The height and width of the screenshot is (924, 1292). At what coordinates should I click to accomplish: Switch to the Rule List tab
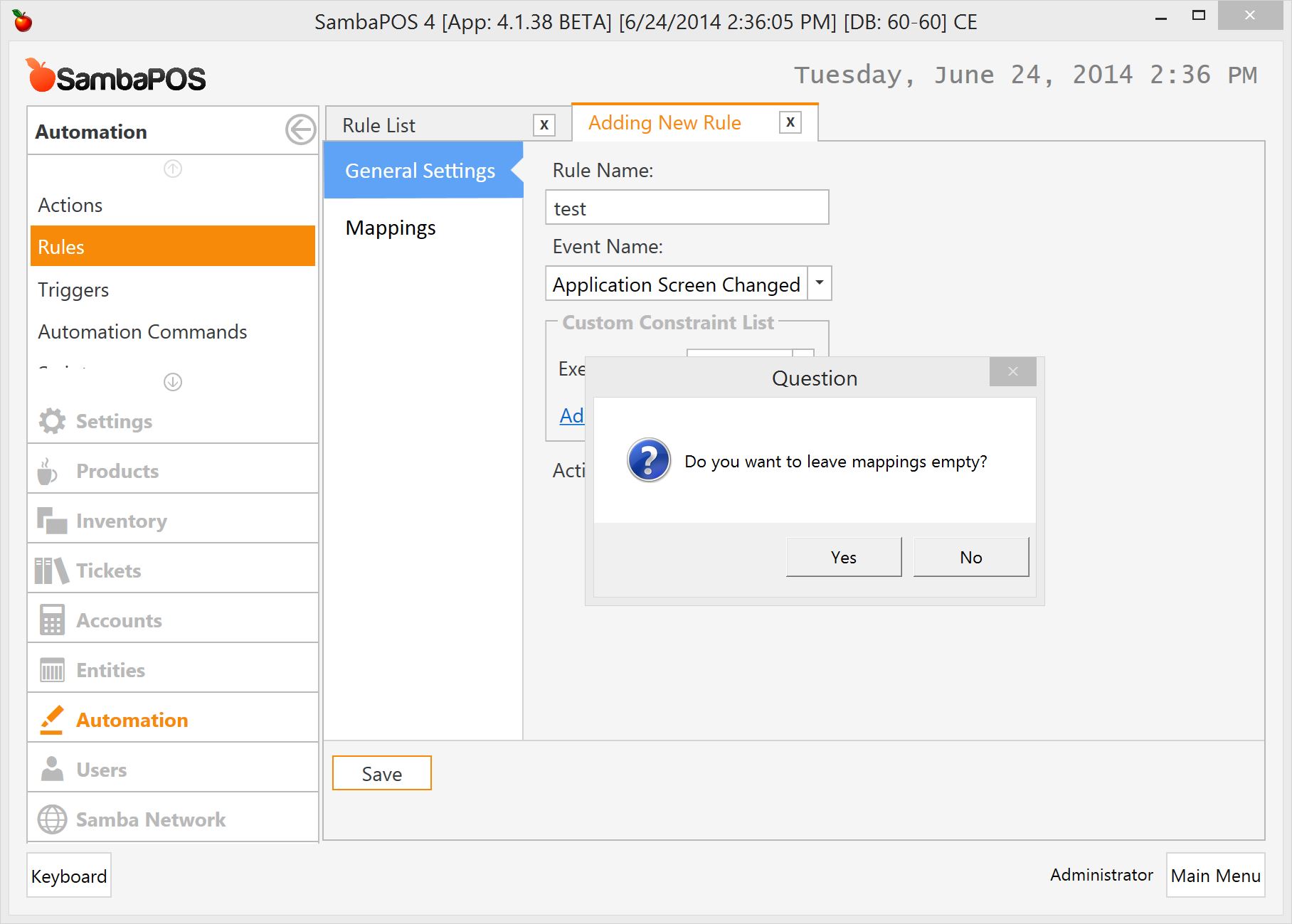point(379,126)
